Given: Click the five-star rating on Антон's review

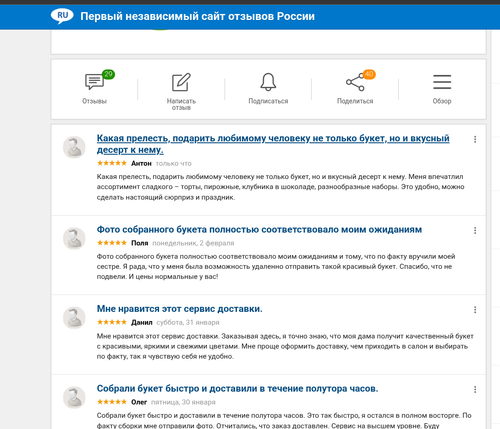Looking at the screenshot, I should [112, 163].
